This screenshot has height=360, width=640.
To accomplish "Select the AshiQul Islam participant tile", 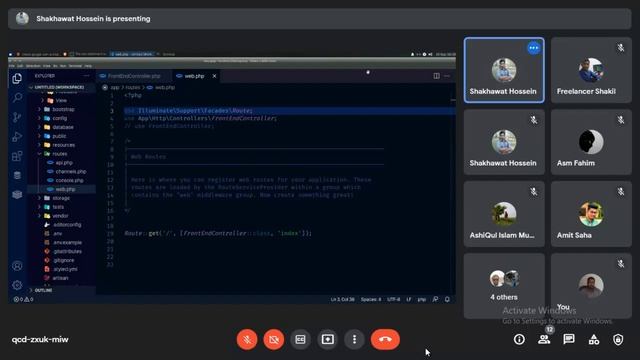I will (x=504, y=213).
